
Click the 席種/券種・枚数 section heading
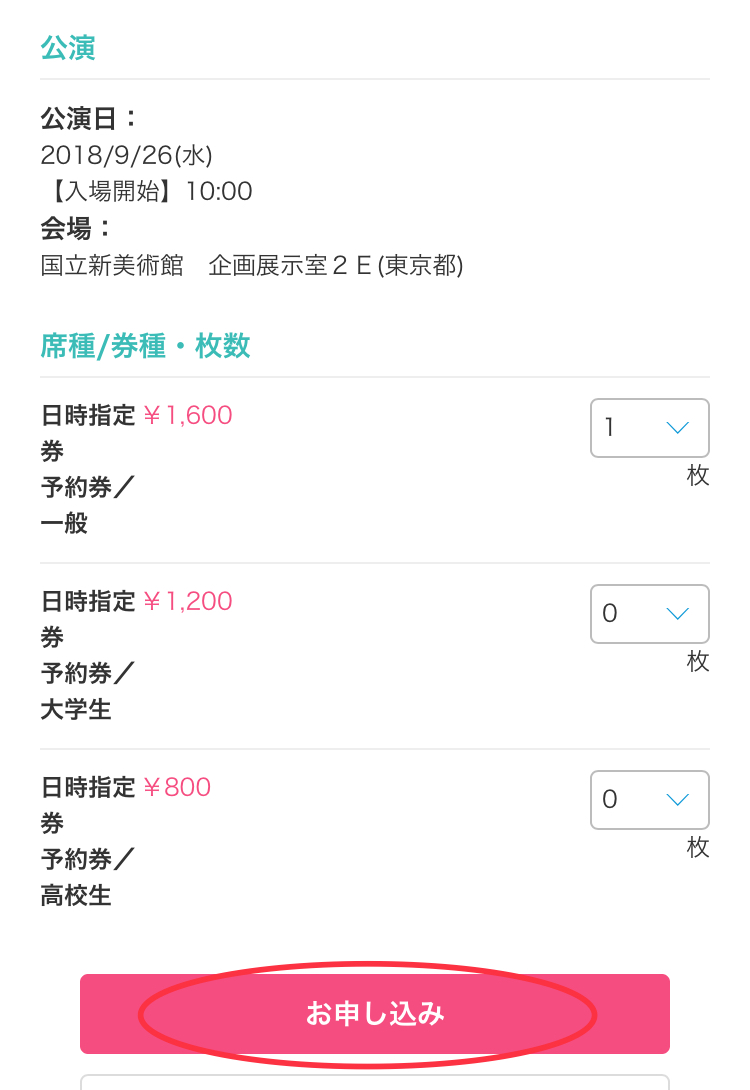[145, 345]
